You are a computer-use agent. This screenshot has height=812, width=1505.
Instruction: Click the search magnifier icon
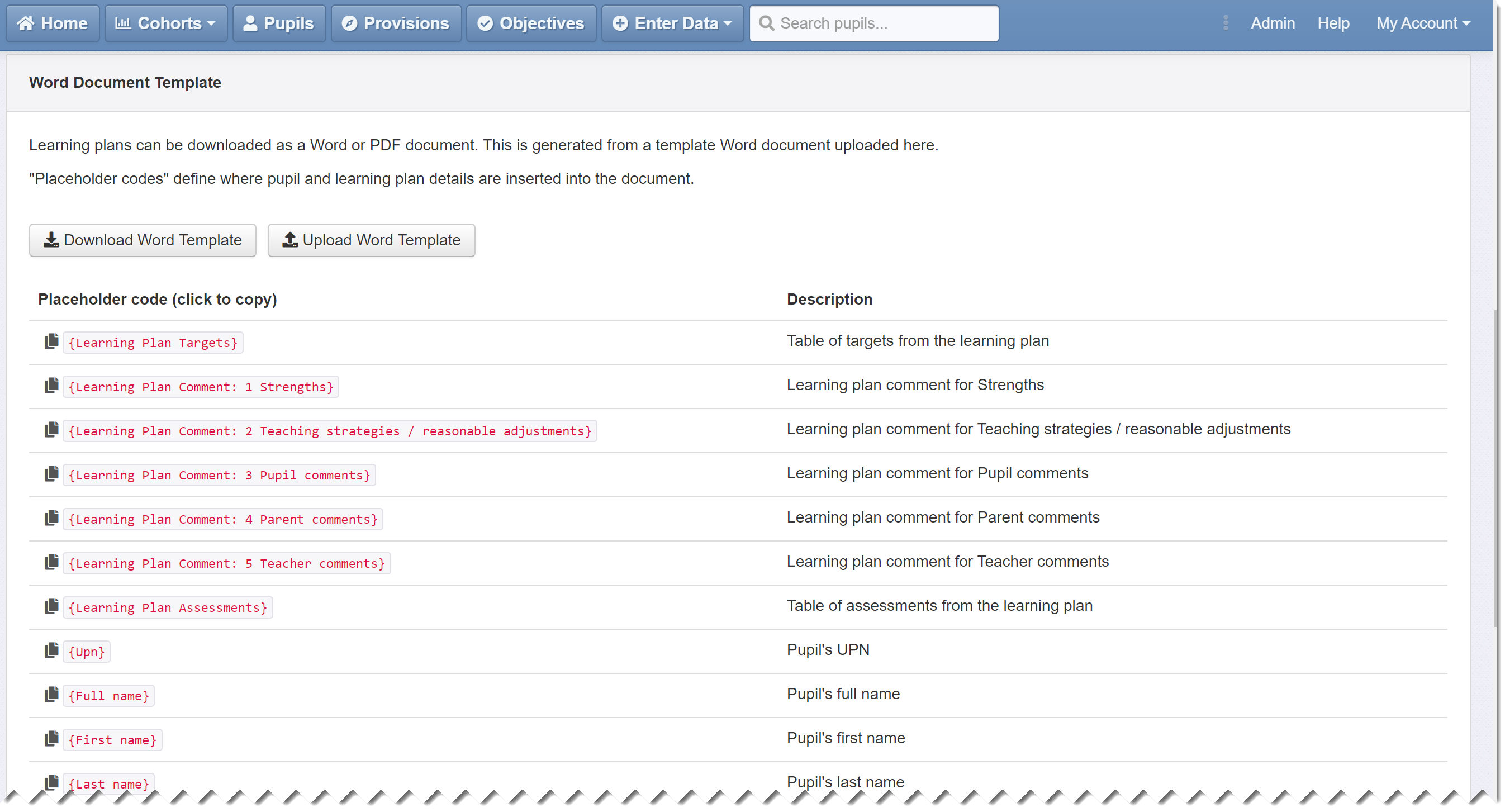(767, 23)
